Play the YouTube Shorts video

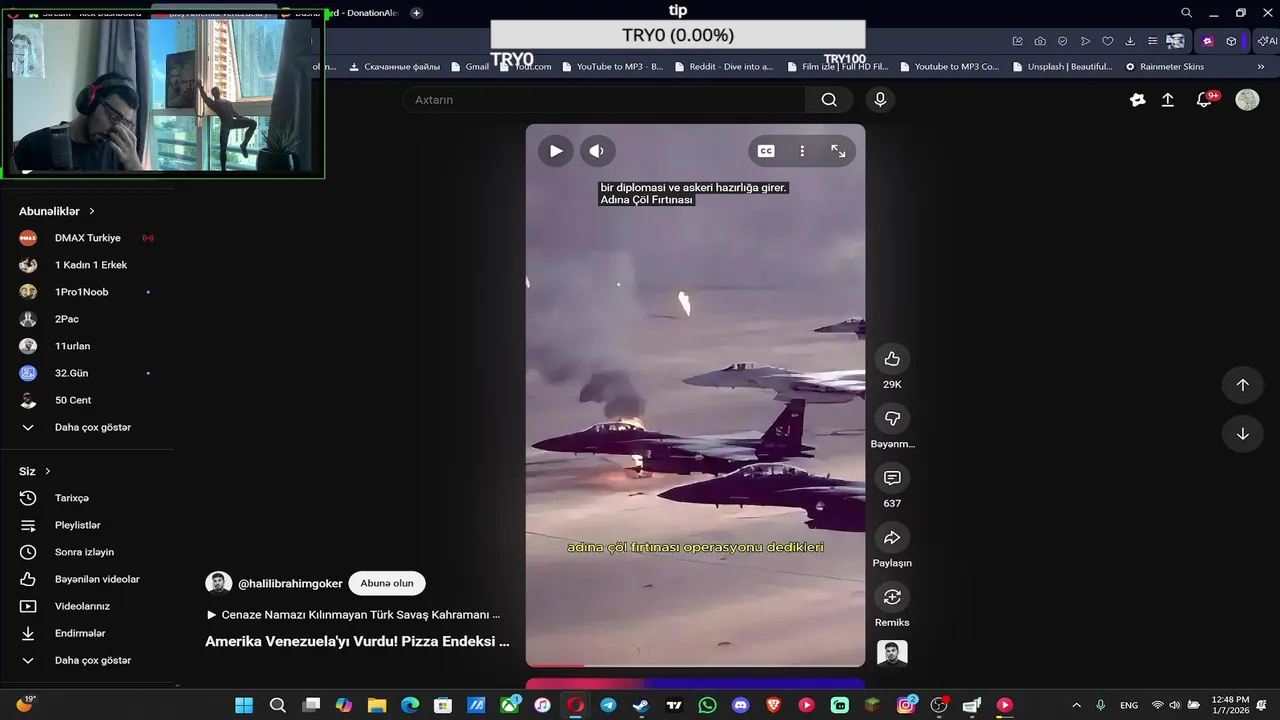(556, 151)
